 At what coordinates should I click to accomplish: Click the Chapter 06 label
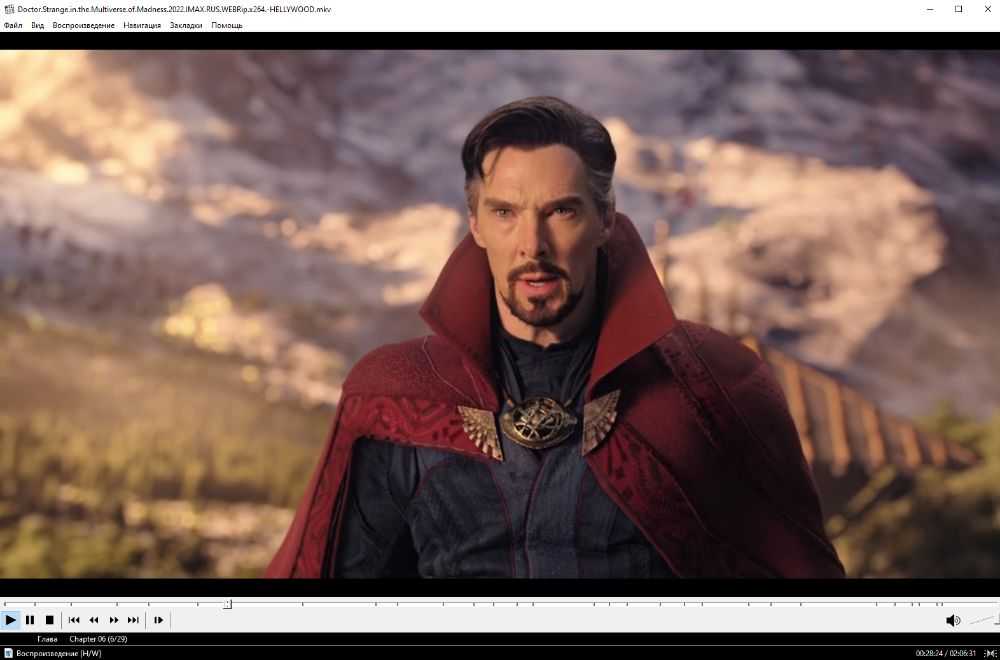[x=98, y=638]
